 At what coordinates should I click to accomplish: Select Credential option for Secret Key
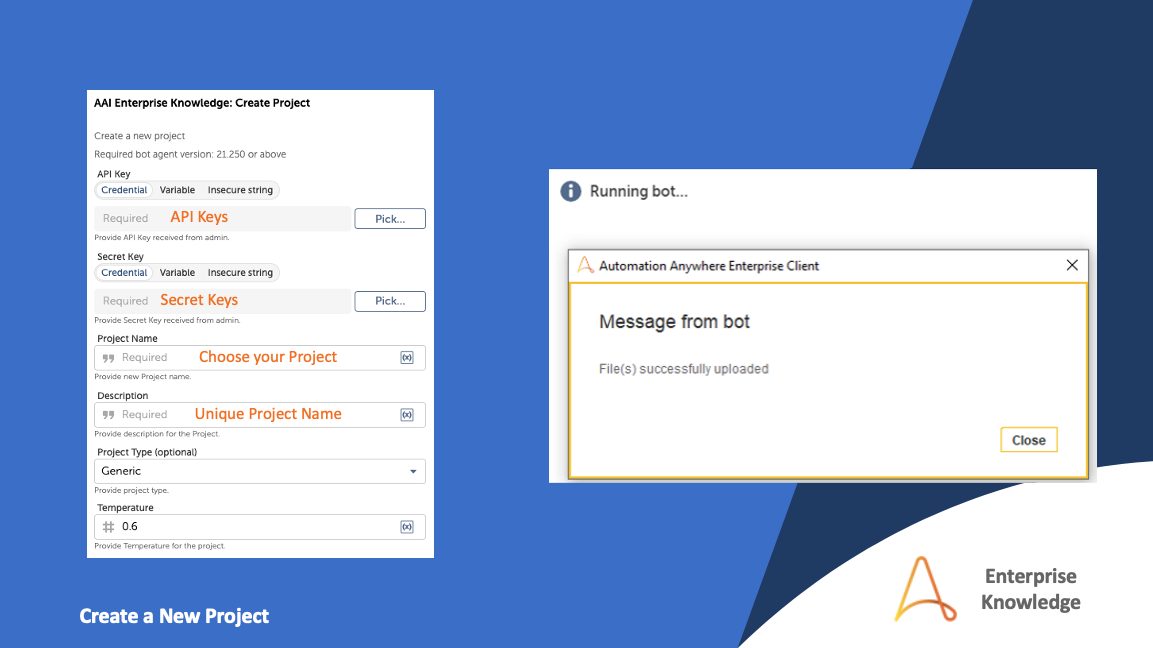124,272
